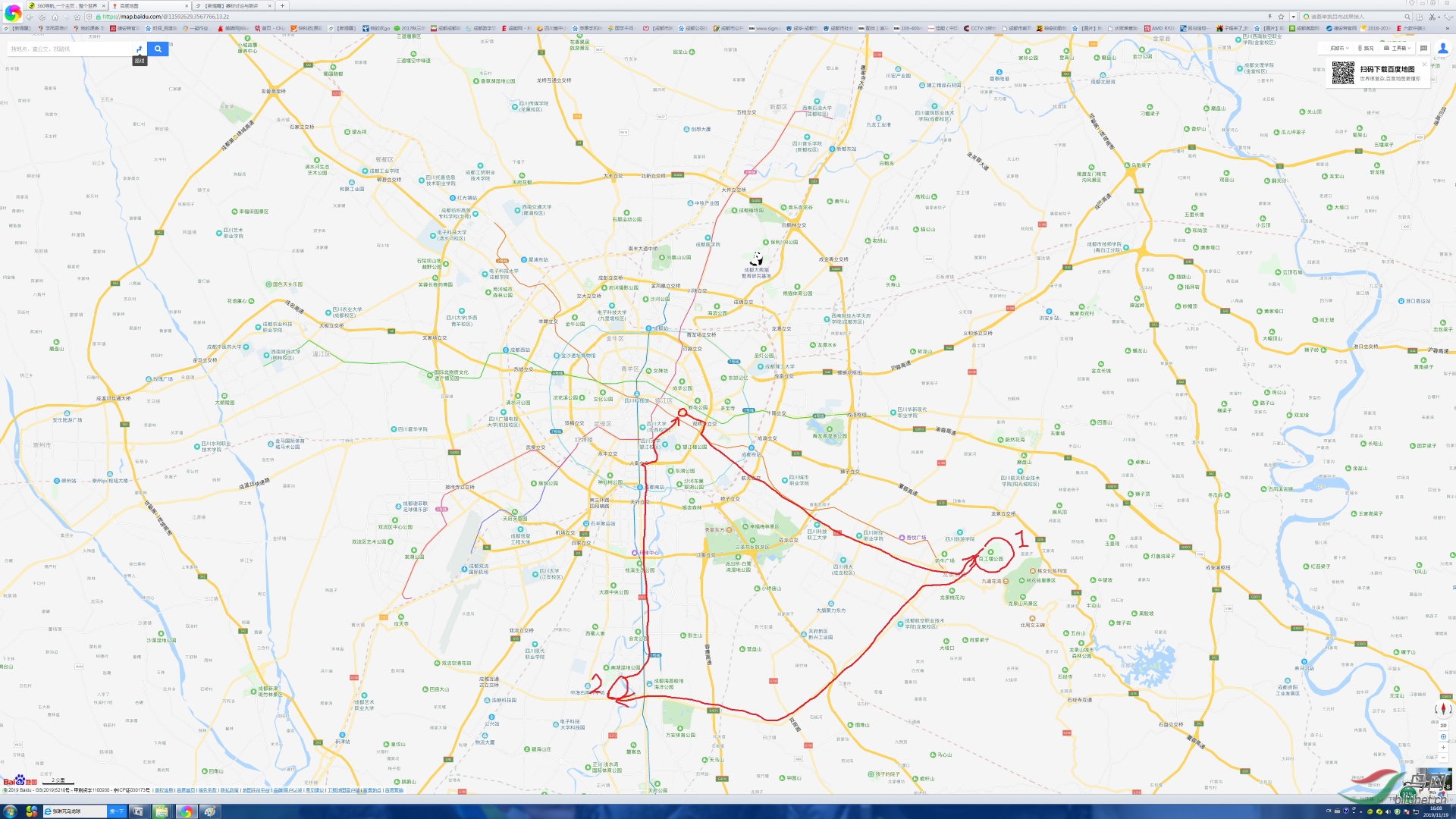Click the map zoom out minus button
The image size is (1456, 819).
[1443, 758]
